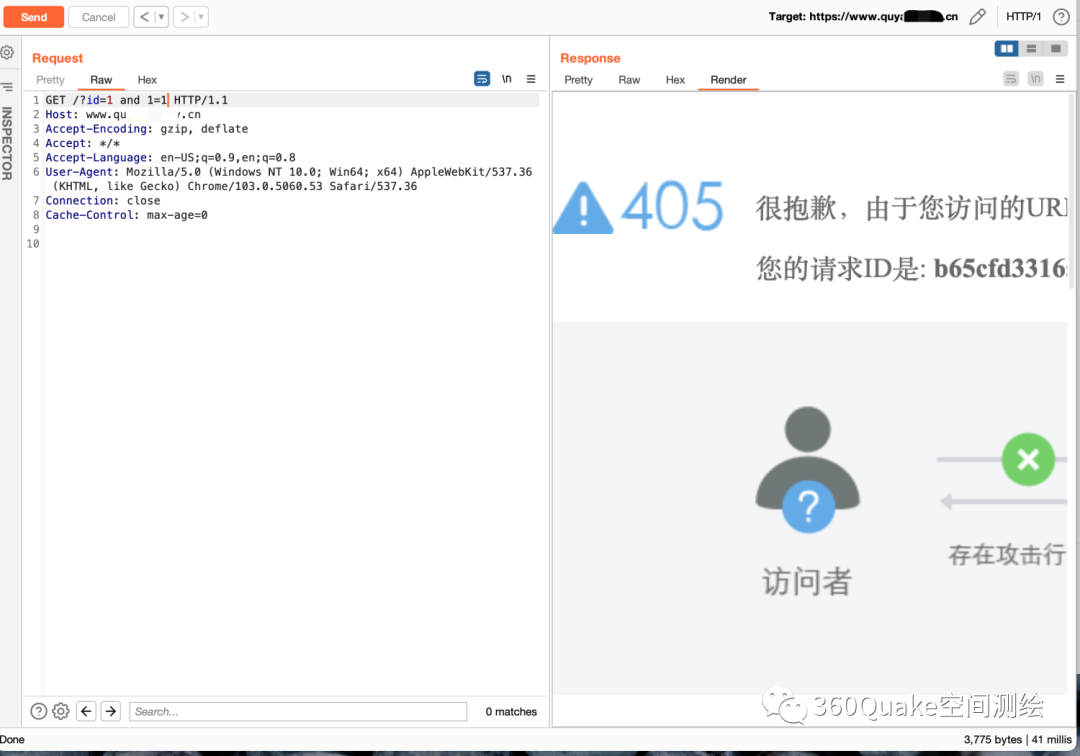Focus the request Search field
This screenshot has height=756, width=1080.
(298, 711)
